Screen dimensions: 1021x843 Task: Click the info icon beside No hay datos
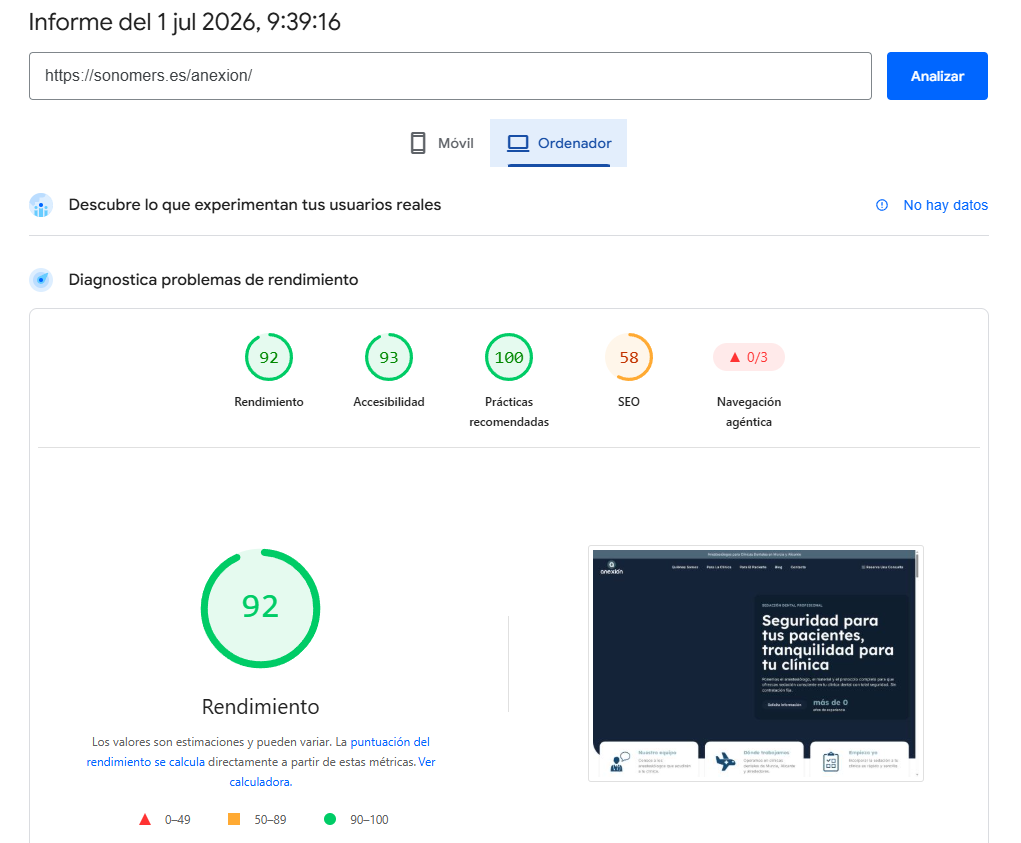(x=882, y=205)
